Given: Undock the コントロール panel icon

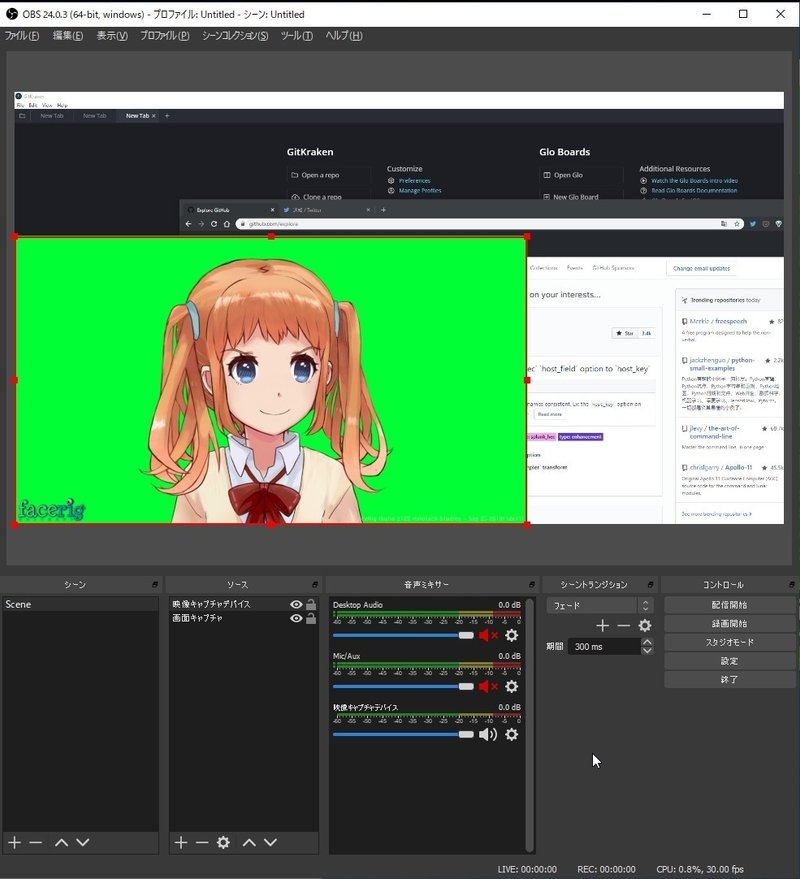Looking at the screenshot, I should [x=792, y=585].
